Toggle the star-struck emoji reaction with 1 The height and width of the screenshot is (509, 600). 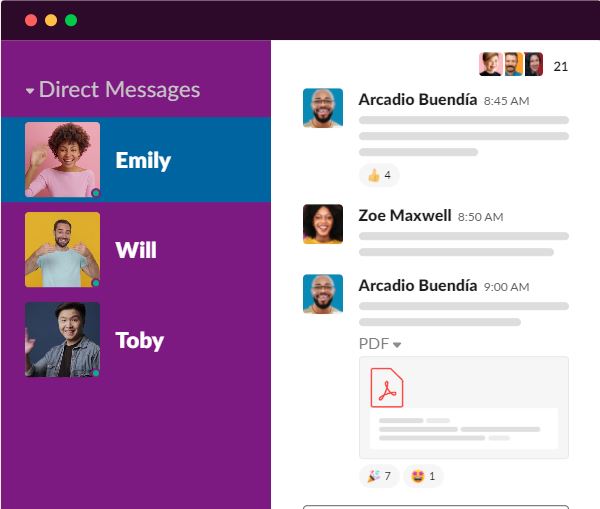point(423,476)
